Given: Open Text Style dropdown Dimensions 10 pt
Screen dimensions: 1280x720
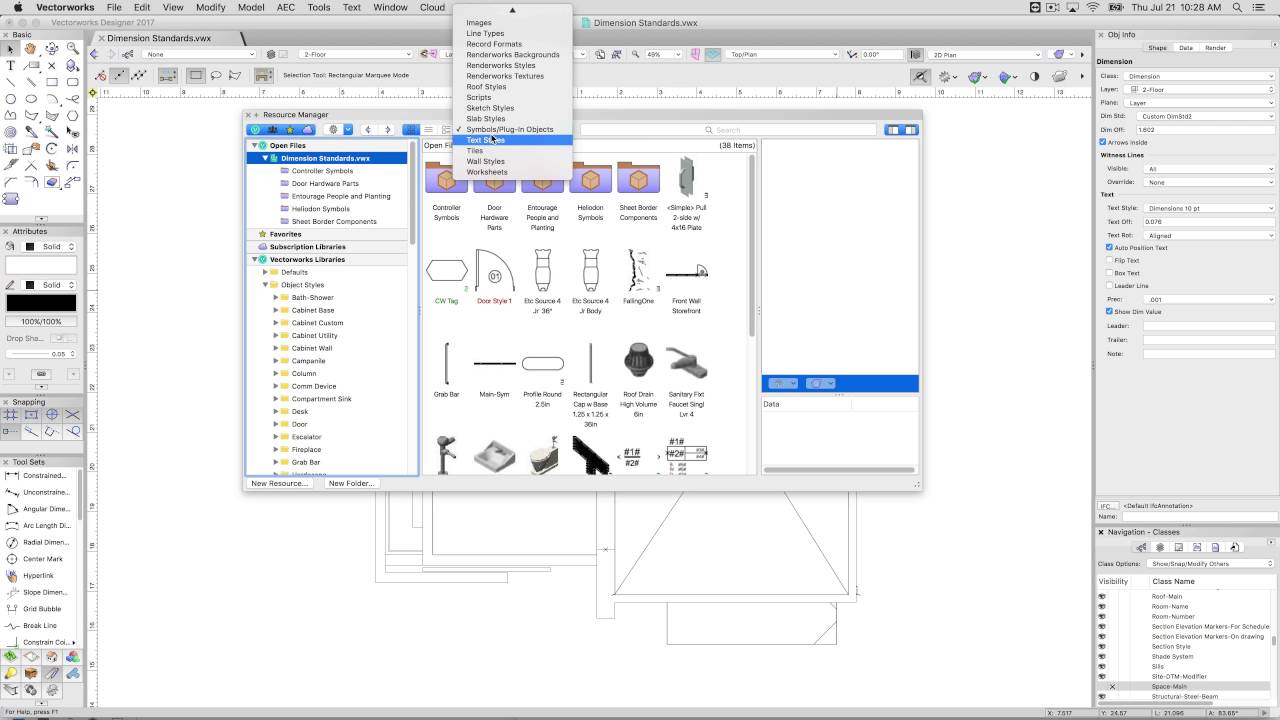Looking at the screenshot, I should point(1208,208).
